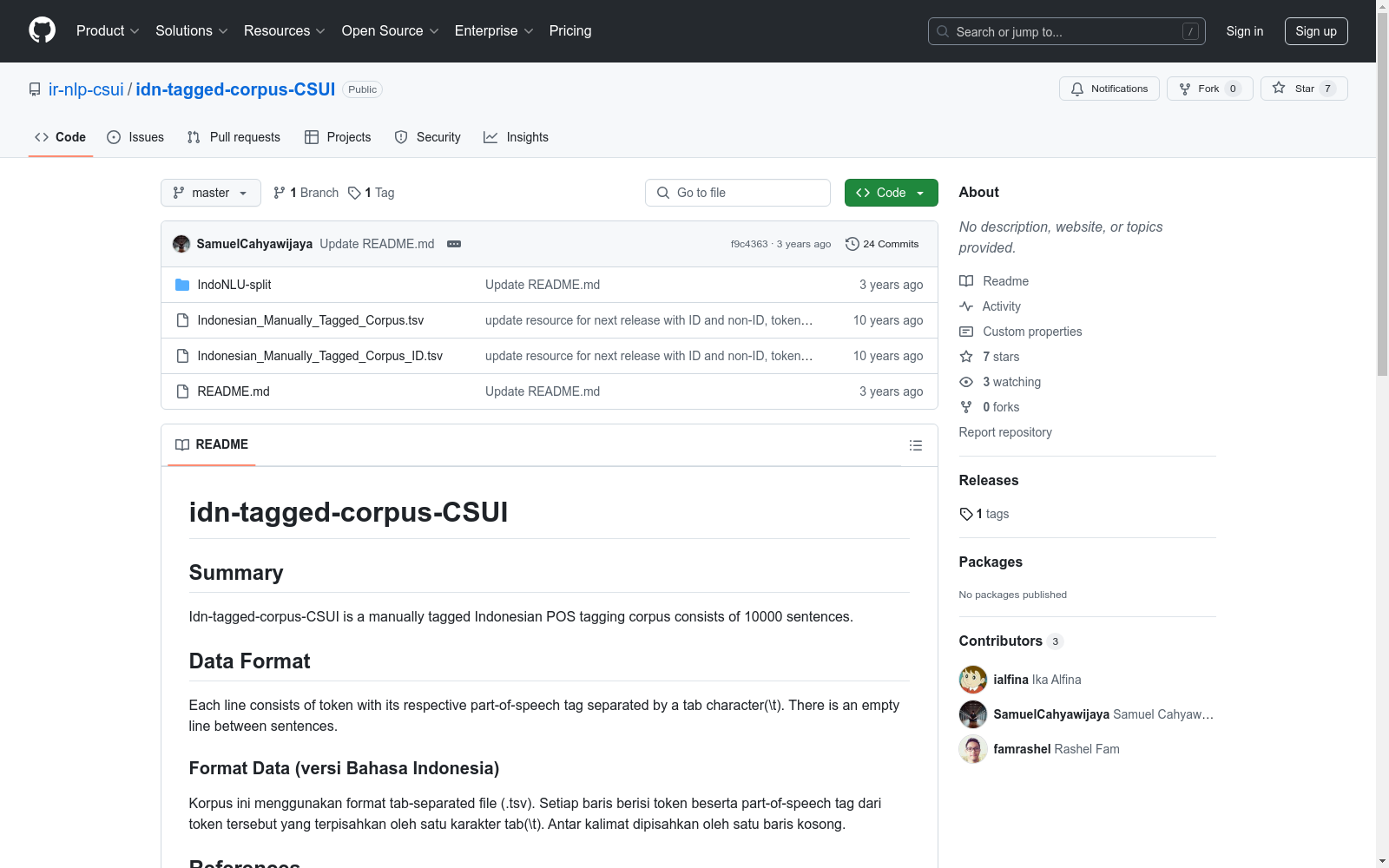The width and height of the screenshot is (1389, 868).
Task: Open the README.md file link
Action: [x=234, y=391]
